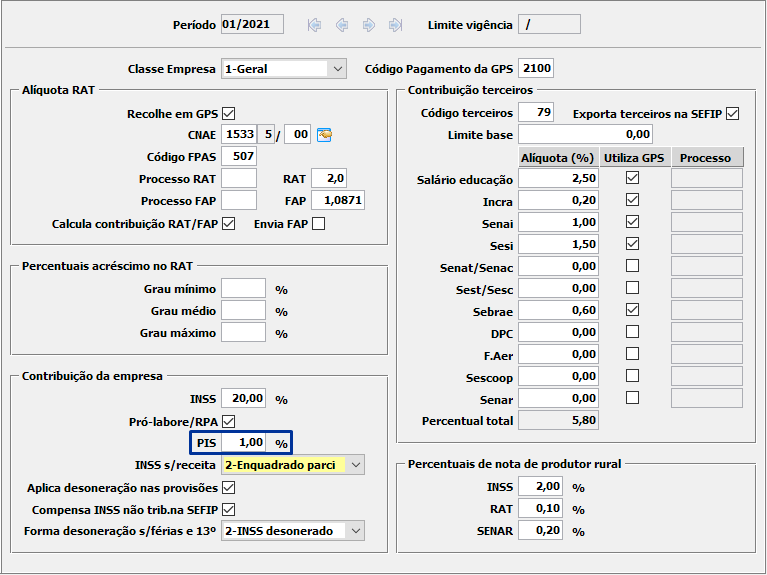Disable Aplica desoneração nas provisões
Viewport: 767px width, 575px height.
pyautogui.click(x=228, y=487)
